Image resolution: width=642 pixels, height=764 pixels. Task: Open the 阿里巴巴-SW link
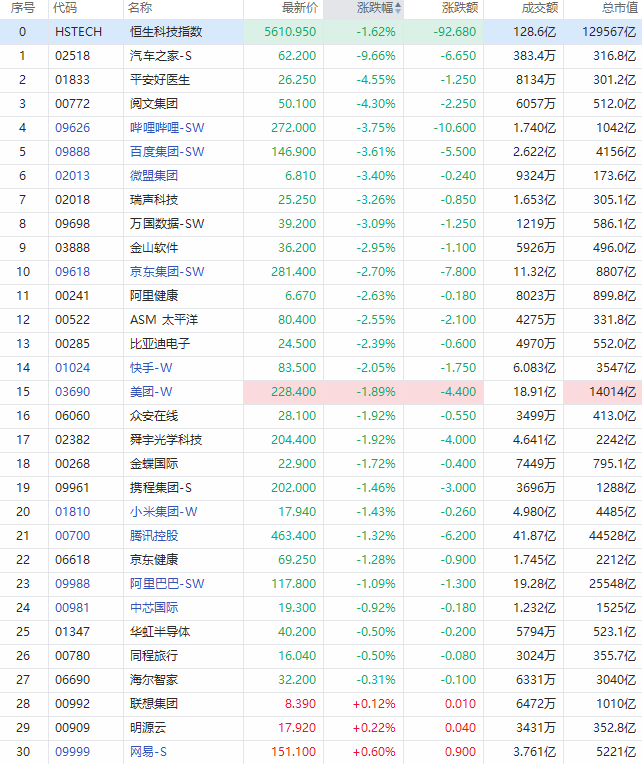pos(167,584)
